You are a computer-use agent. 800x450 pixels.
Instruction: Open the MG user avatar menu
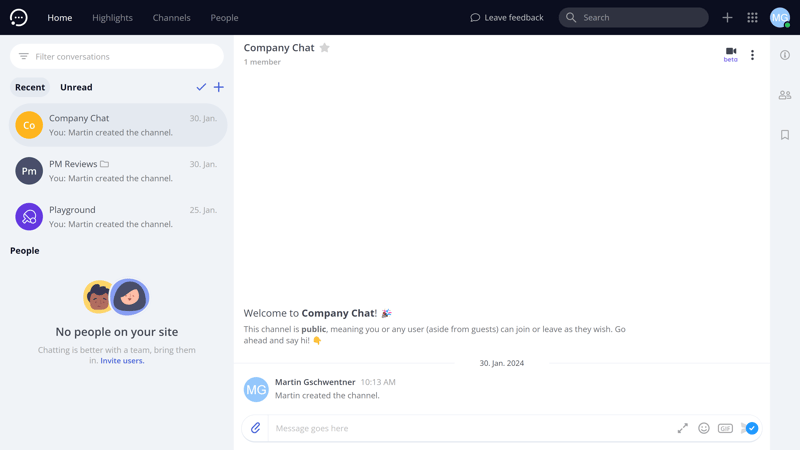[x=780, y=17]
